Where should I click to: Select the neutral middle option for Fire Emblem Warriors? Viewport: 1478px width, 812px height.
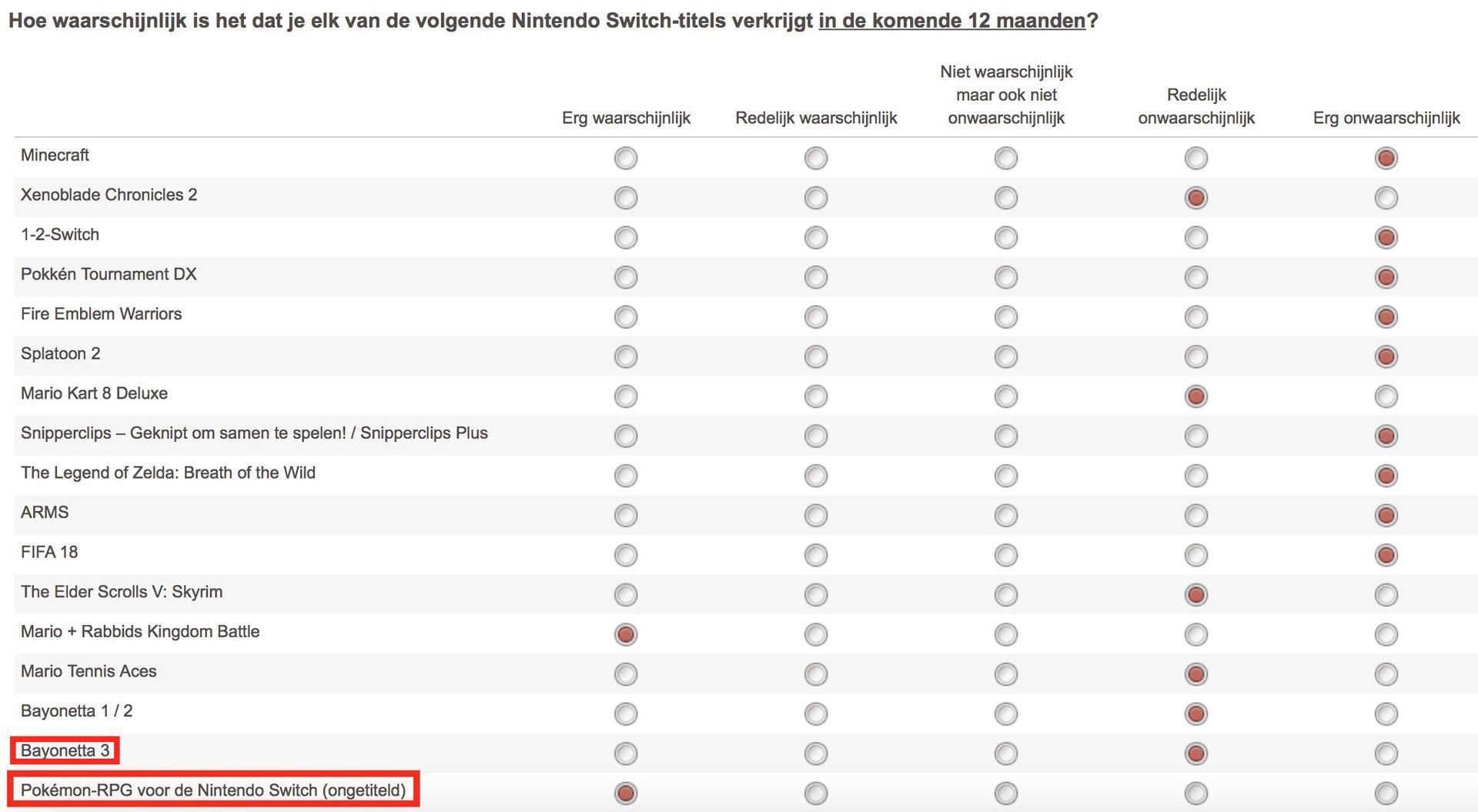tap(1006, 317)
